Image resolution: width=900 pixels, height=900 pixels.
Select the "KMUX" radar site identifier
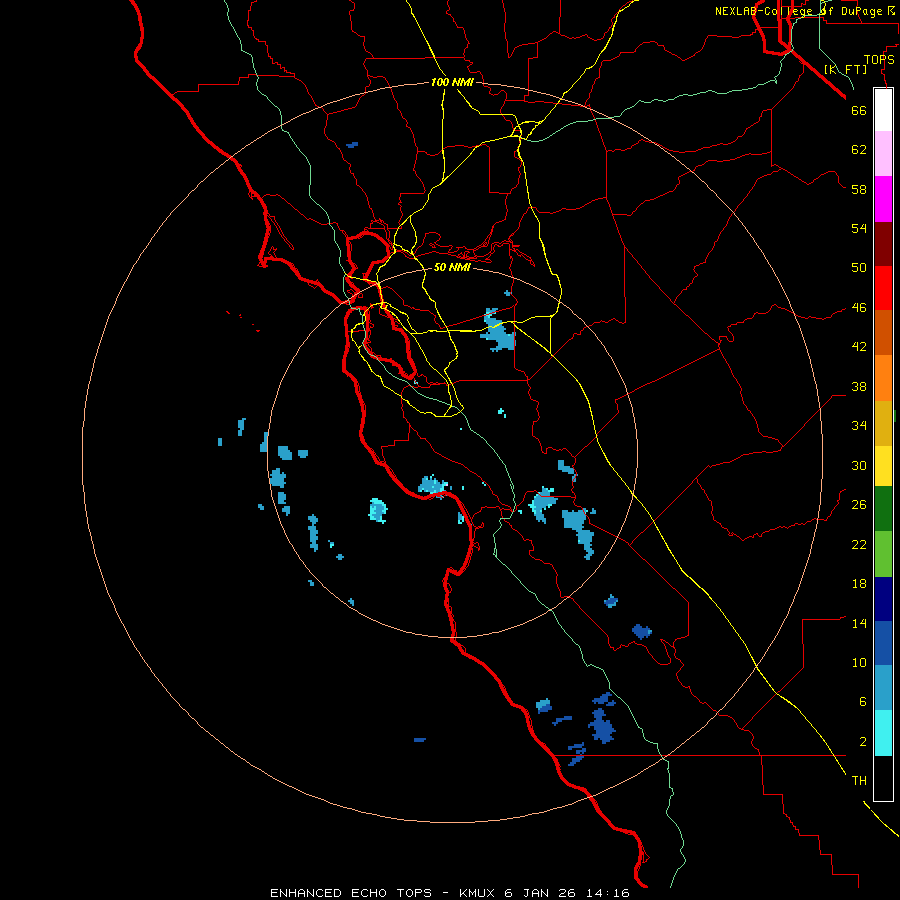coord(478,893)
